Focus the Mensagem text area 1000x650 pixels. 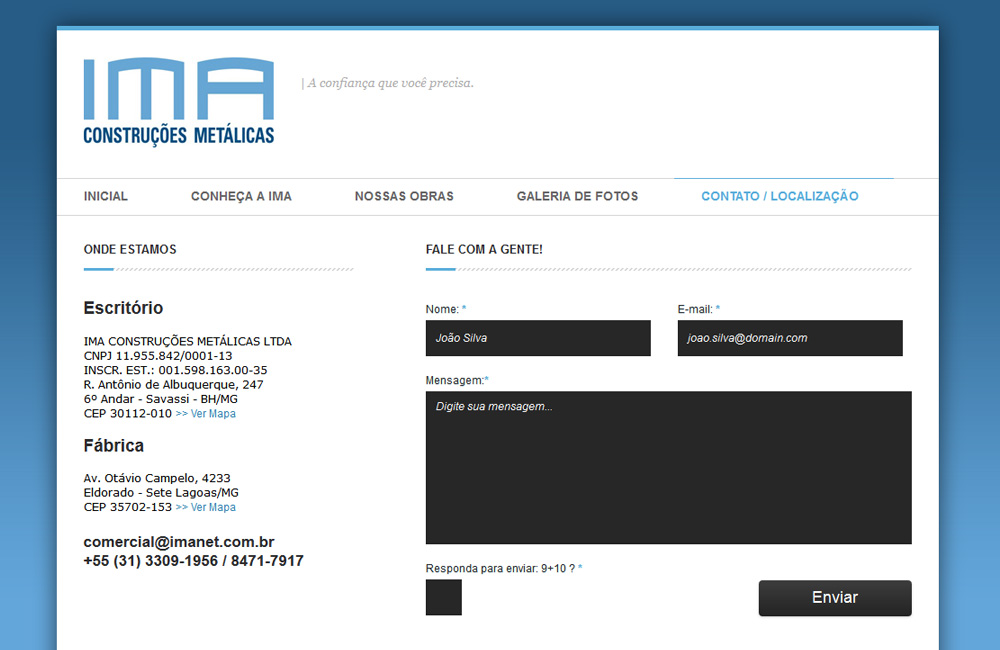click(668, 468)
